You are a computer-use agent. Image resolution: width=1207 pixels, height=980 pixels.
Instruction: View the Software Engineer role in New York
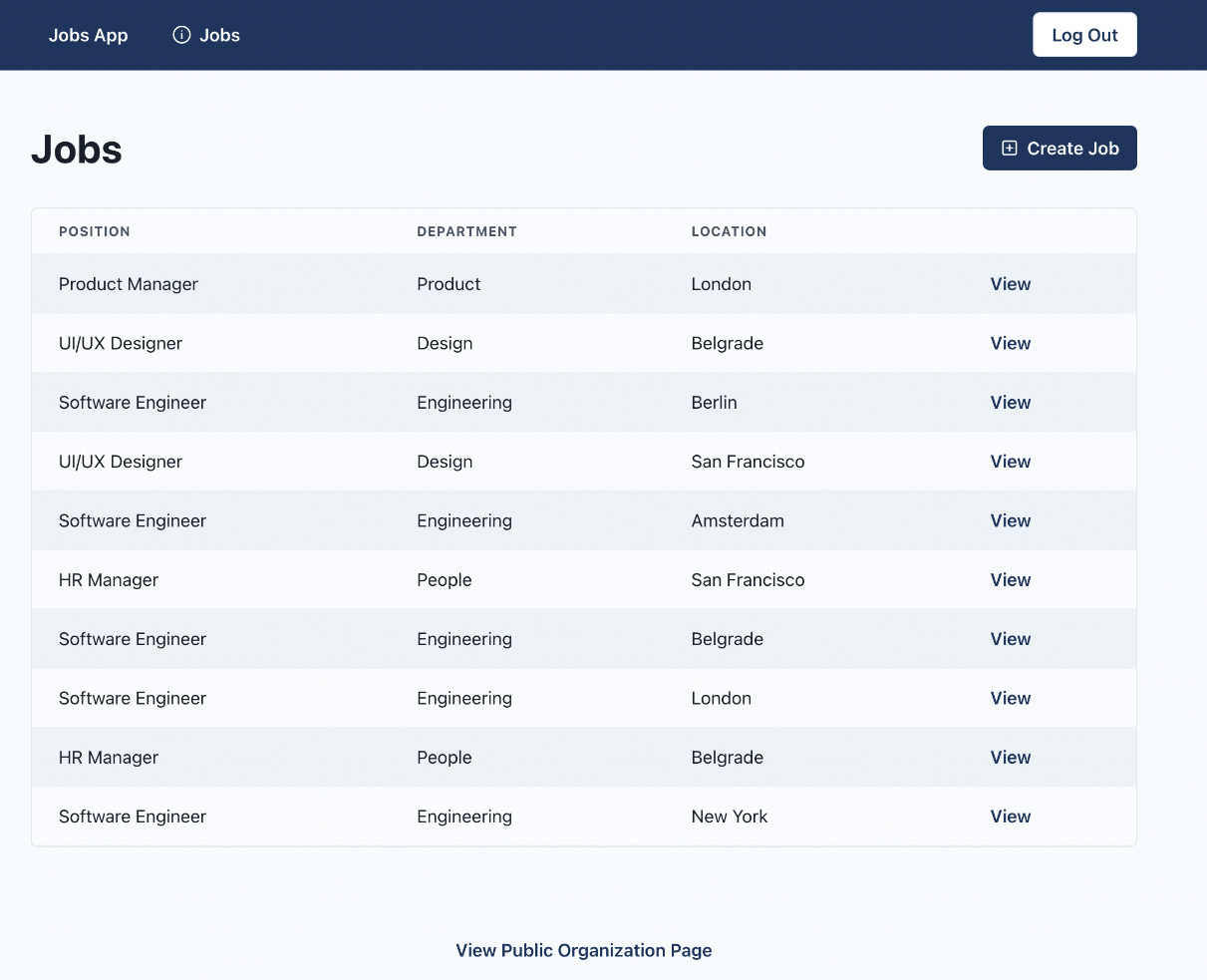point(1010,816)
